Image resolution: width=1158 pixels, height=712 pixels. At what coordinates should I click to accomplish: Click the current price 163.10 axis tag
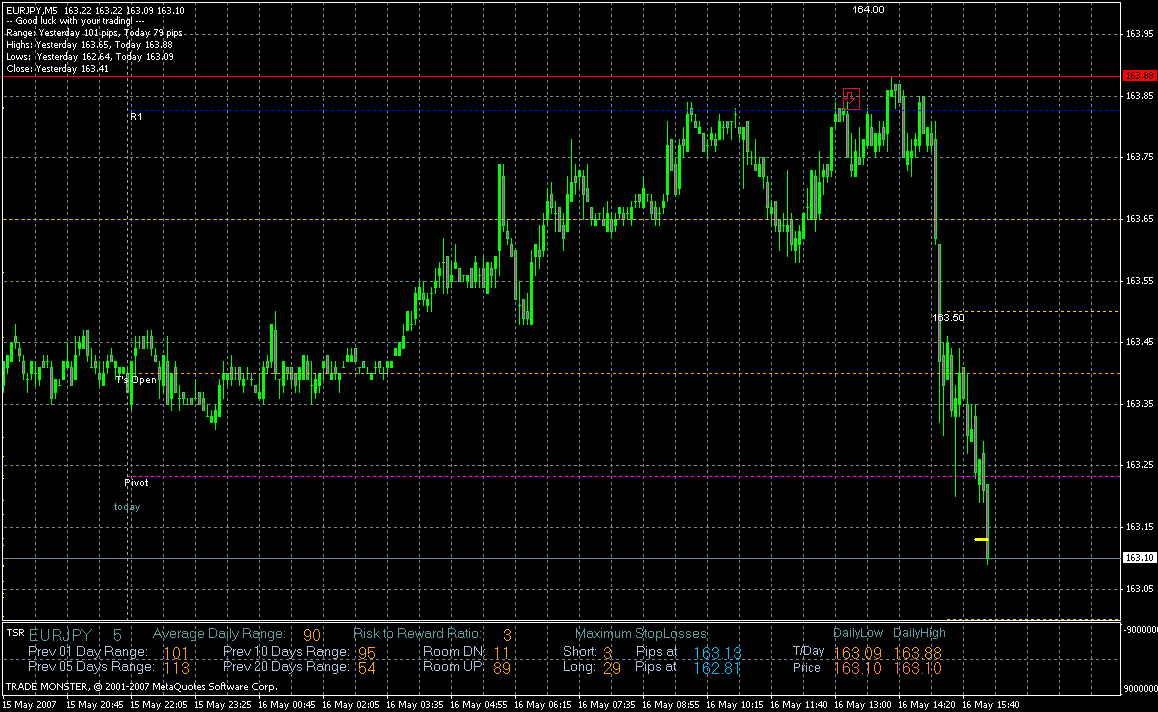[1140, 558]
